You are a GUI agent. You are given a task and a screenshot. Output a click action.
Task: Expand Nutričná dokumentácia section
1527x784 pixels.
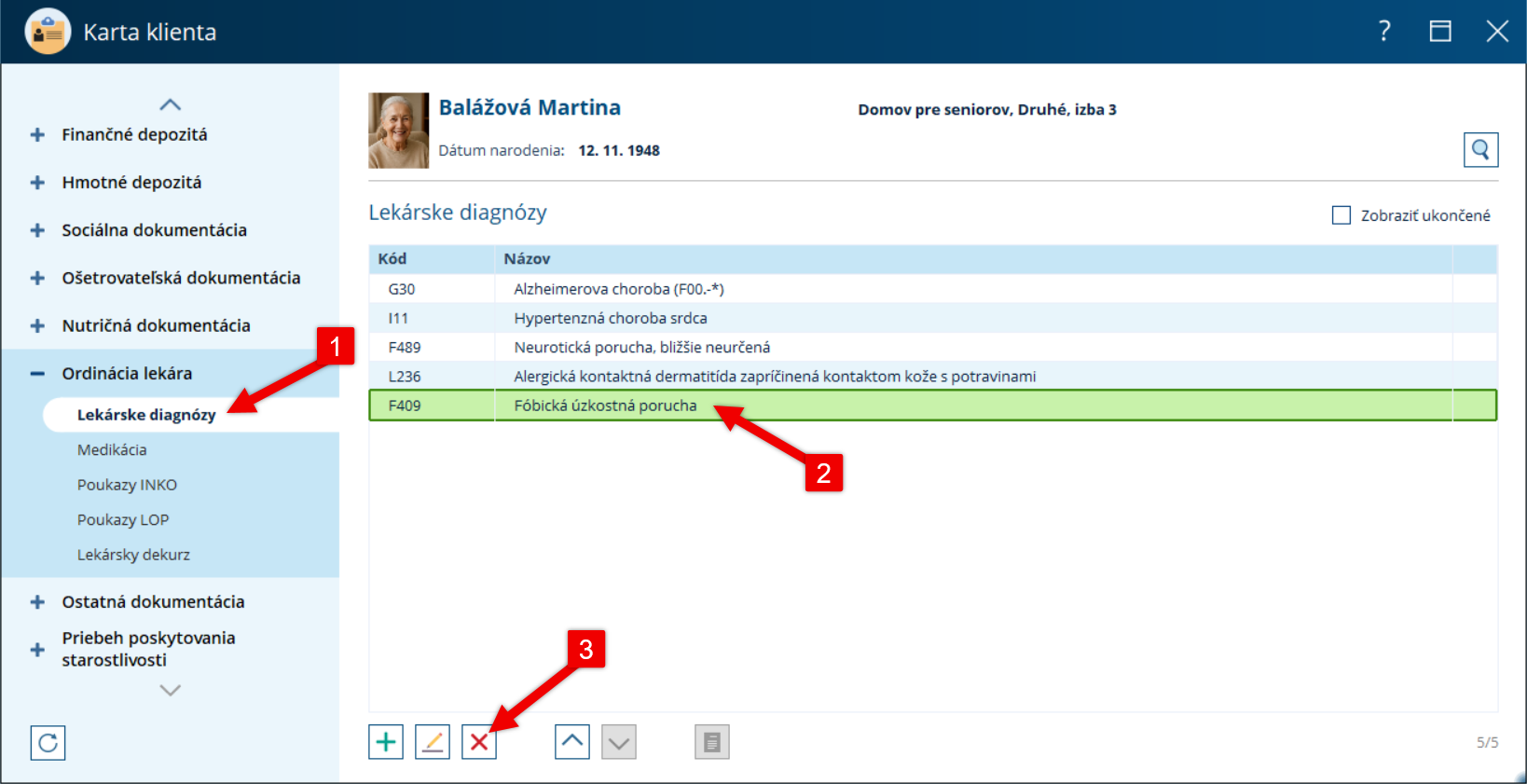[37, 325]
